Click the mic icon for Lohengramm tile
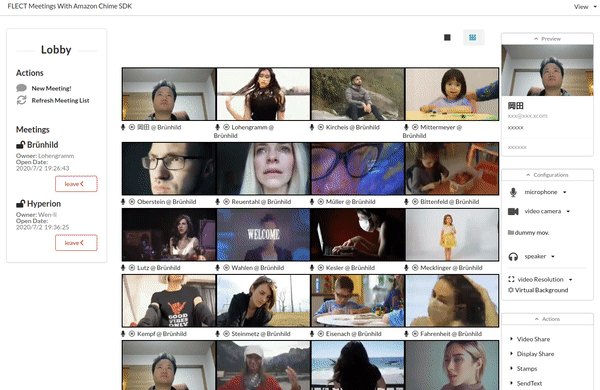The height and width of the screenshot is (390, 600). pos(217,127)
